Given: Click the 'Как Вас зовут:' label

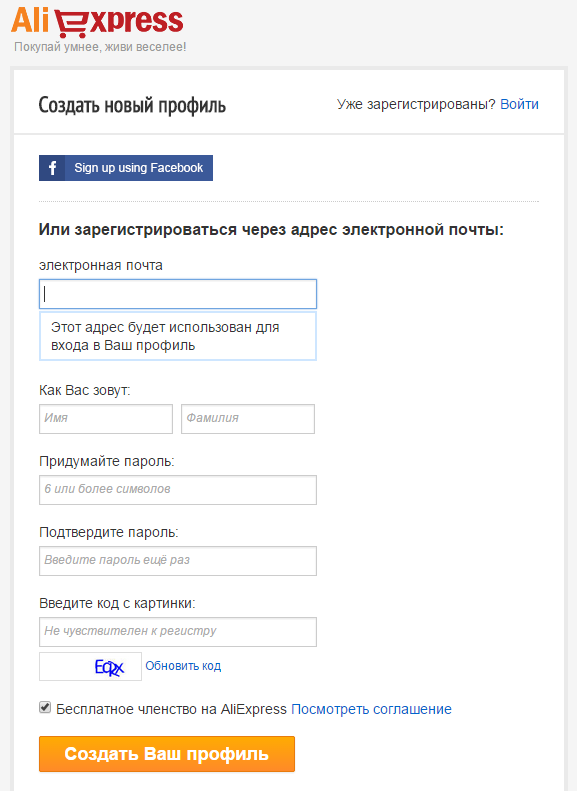Looking at the screenshot, I should [85, 390].
